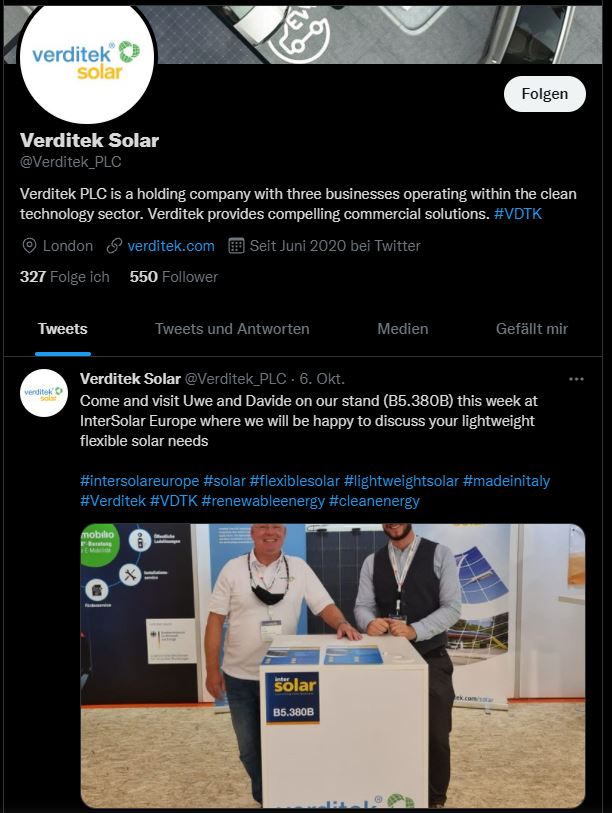The width and height of the screenshot is (612, 813).
Task: Open the #cleanenergy hashtag
Action: [x=374, y=501]
